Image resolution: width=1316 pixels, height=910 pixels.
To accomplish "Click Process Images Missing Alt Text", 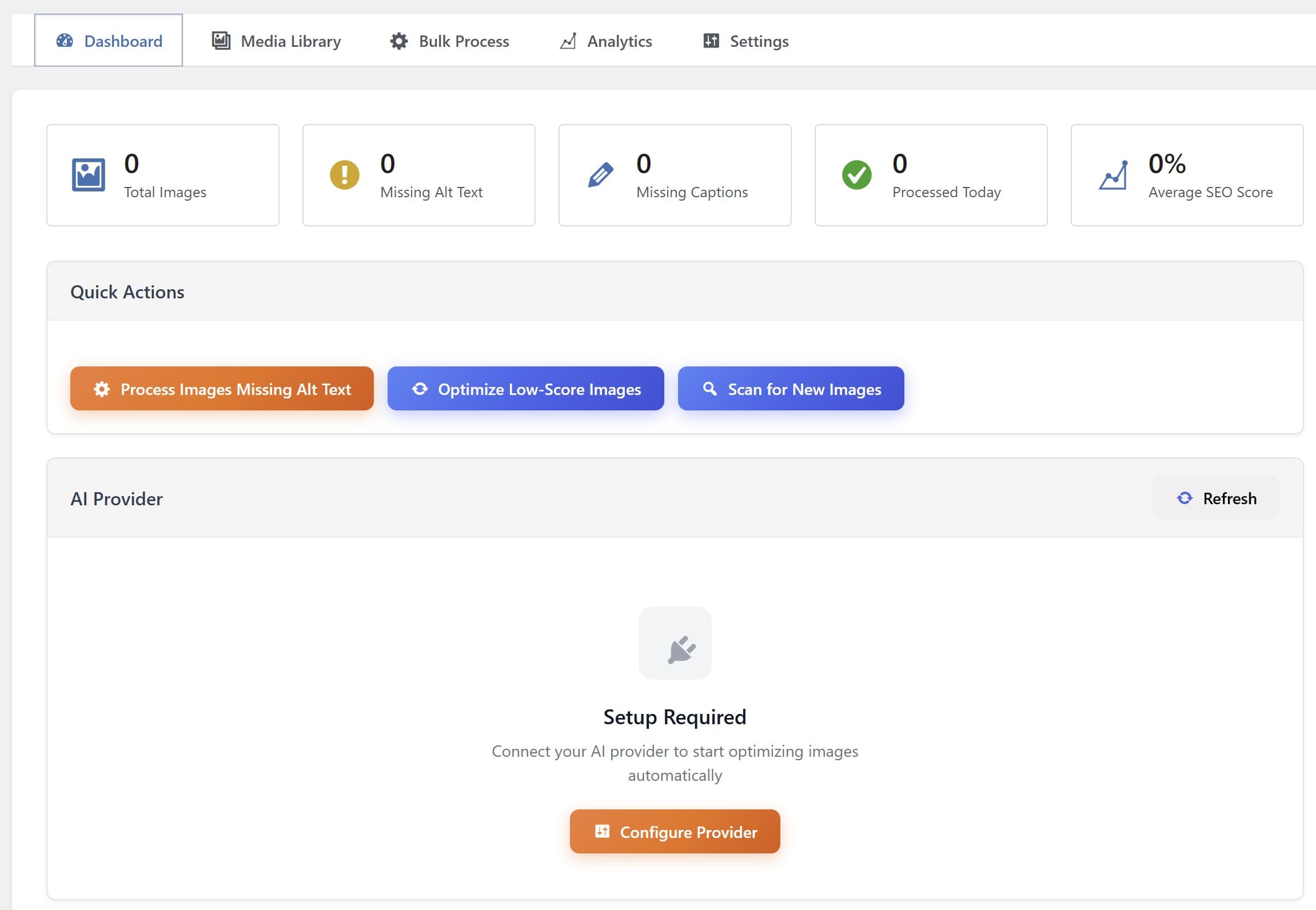I will click(x=222, y=389).
